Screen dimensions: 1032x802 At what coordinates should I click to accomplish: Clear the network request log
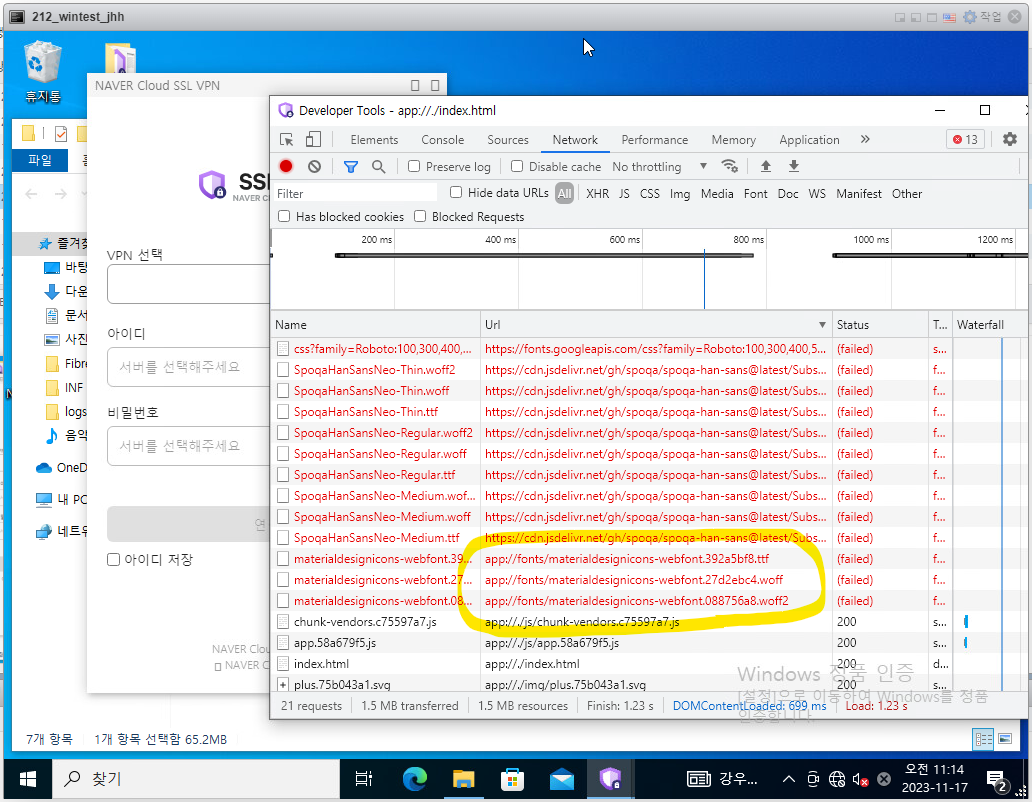click(x=314, y=167)
